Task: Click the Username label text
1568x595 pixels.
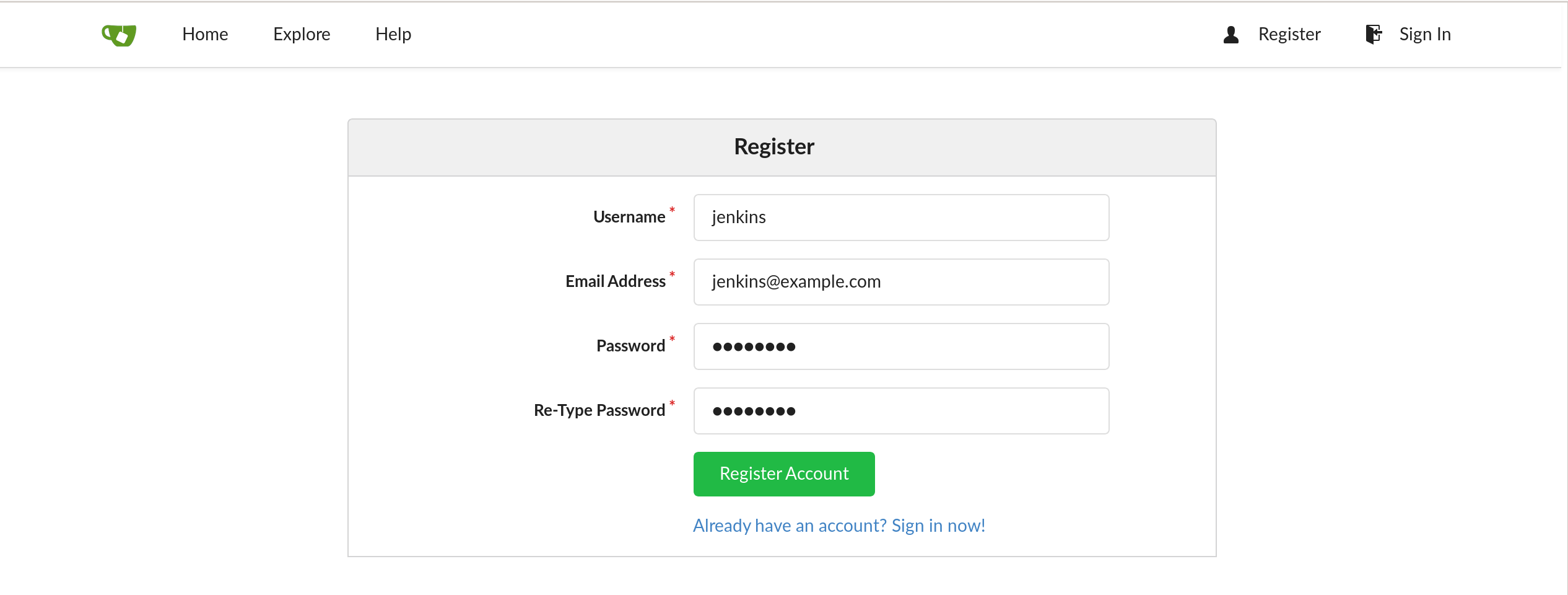Action: 629,217
